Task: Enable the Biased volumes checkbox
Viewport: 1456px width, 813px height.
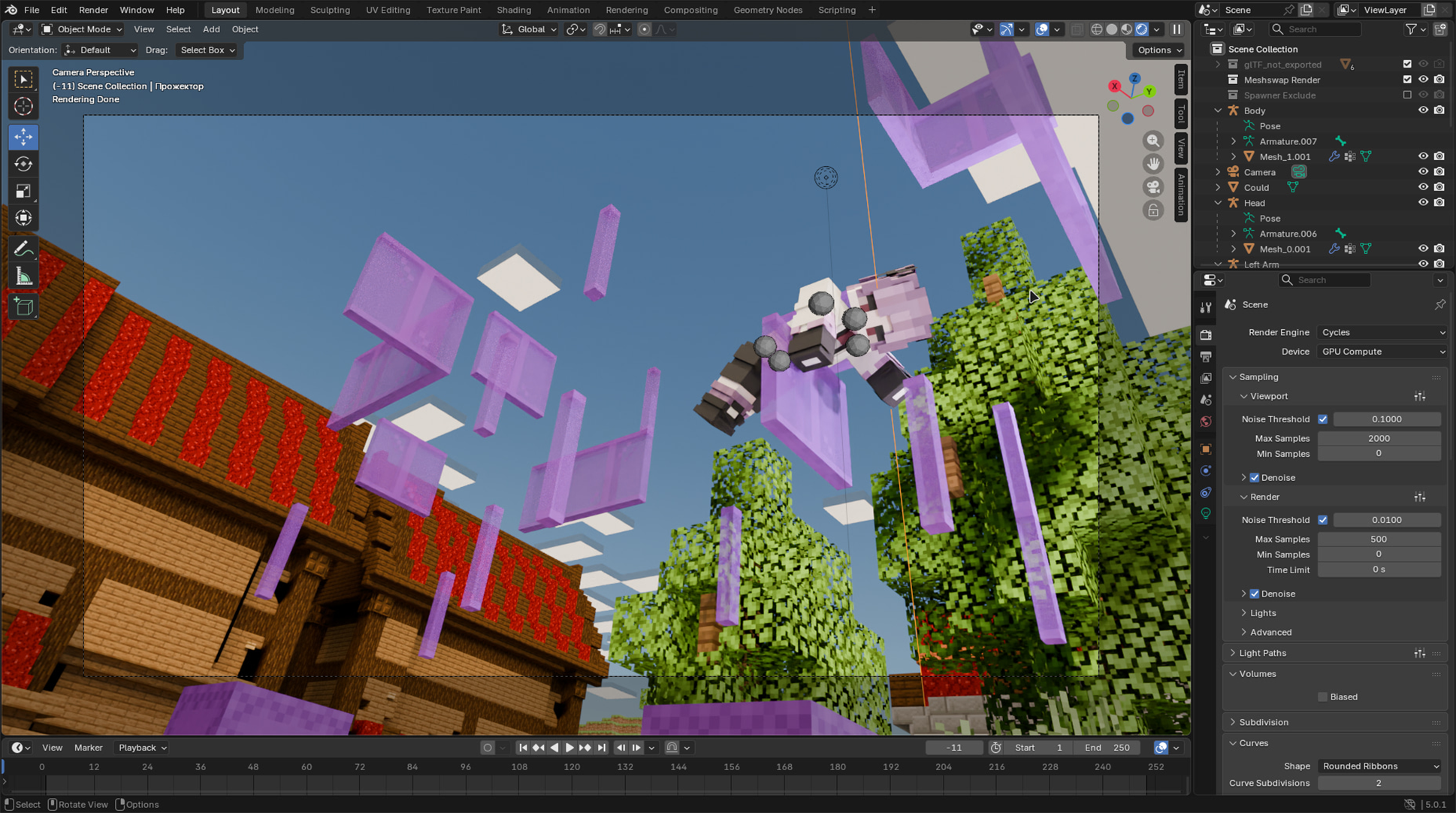Action: point(1322,697)
